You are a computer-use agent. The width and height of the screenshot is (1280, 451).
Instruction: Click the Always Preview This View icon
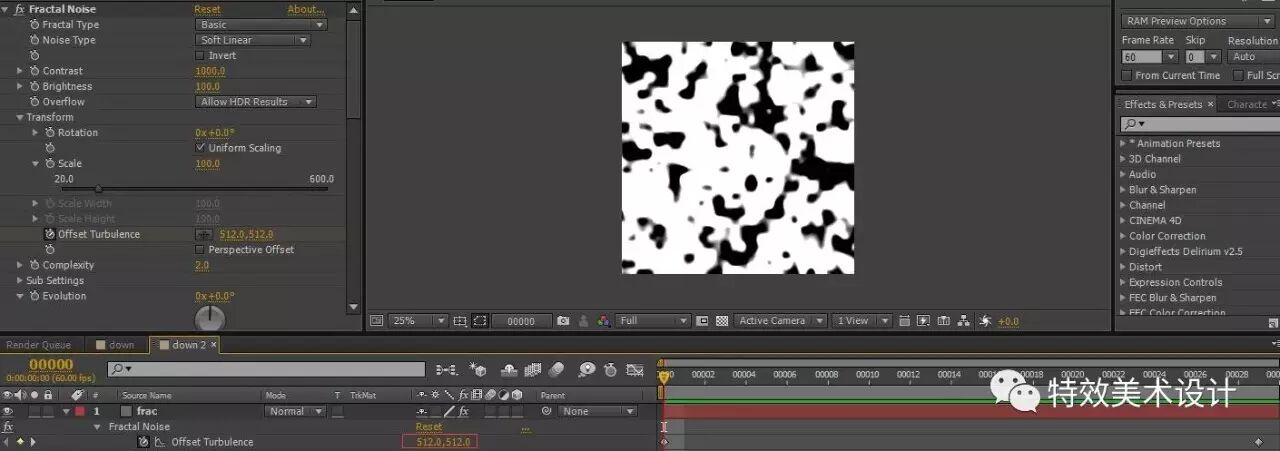pyautogui.click(x=377, y=321)
